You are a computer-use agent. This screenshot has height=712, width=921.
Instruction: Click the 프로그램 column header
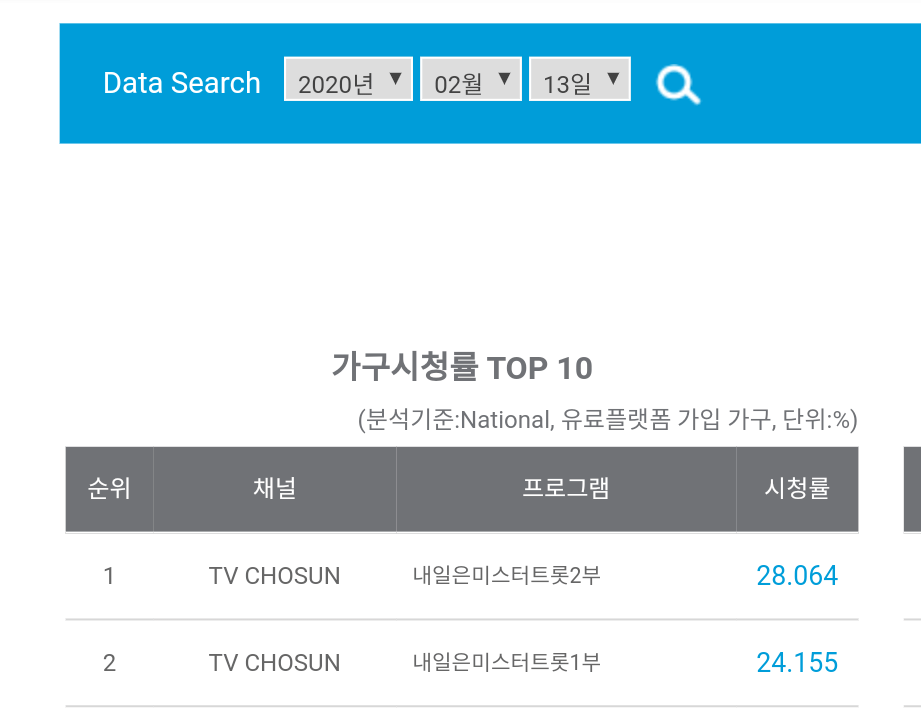tap(566, 489)
